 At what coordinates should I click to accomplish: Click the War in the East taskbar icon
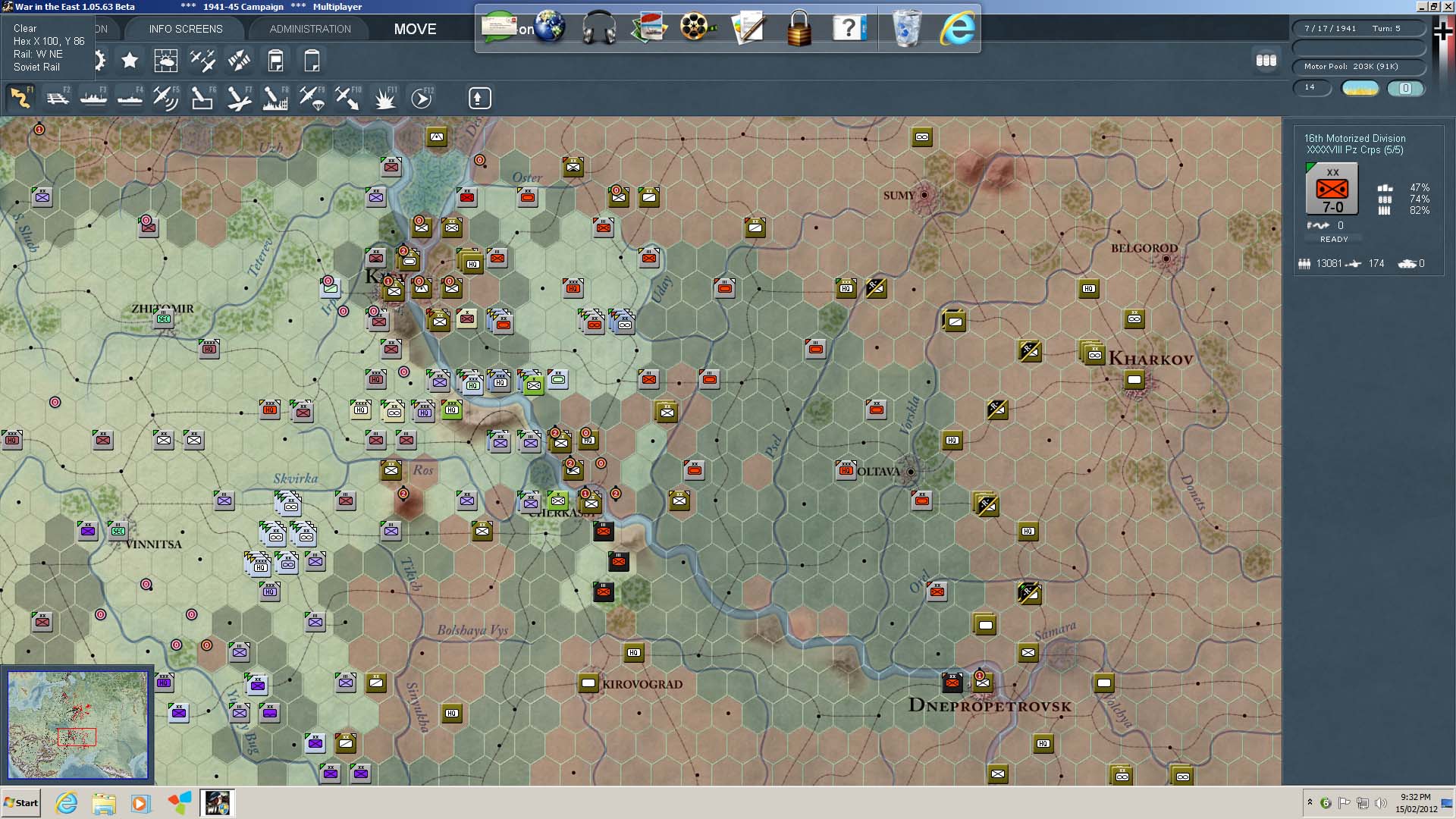[218, 802]
